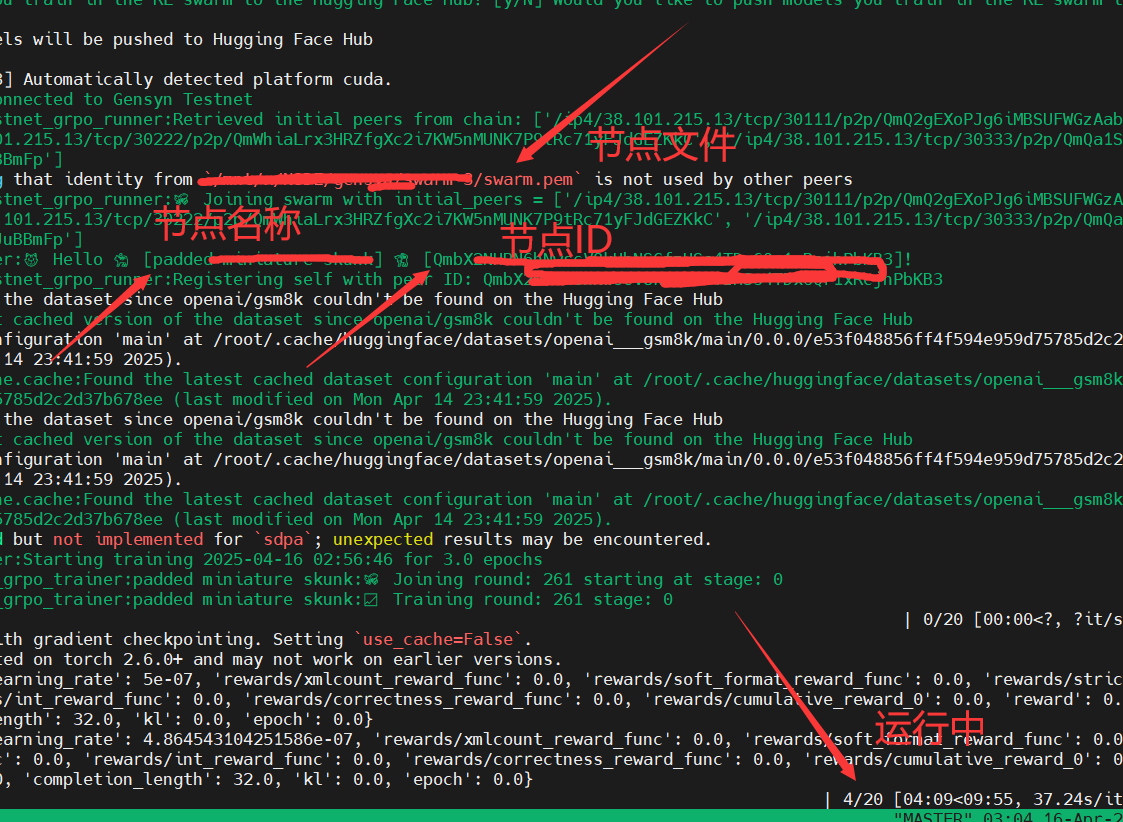Viewport: 1123px width, 822px height.
Task: Click the red "运行中" annotation label
Action: (x=930, y=727)
